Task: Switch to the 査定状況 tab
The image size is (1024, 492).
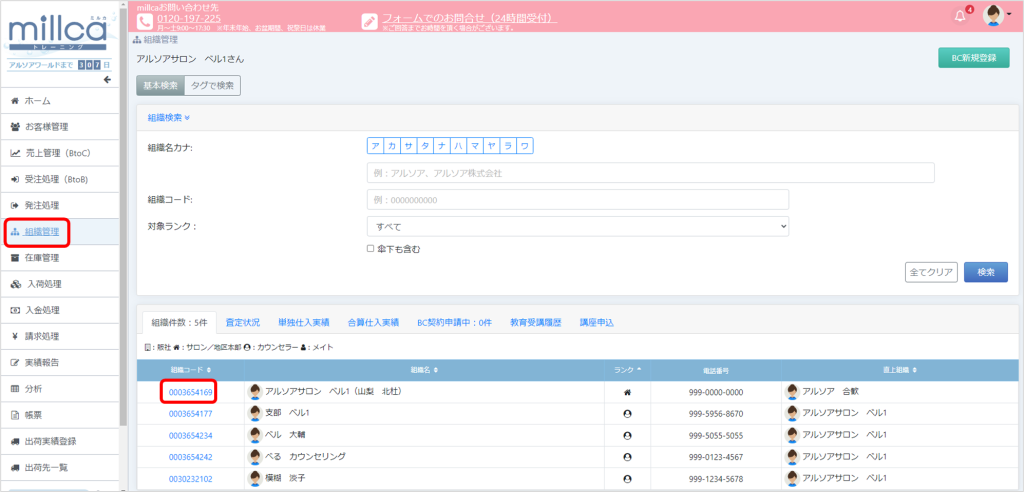Action: click(x=243, y=323)
